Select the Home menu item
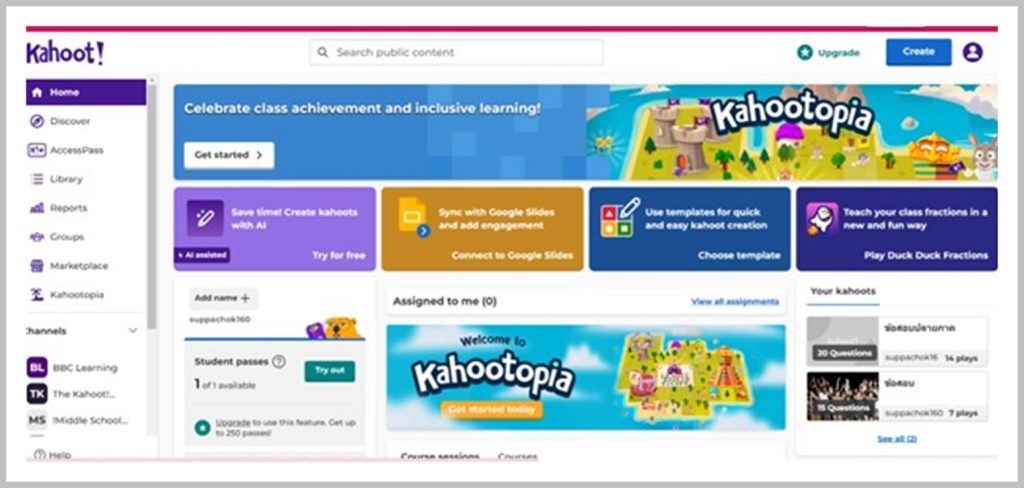 [86, 92]
